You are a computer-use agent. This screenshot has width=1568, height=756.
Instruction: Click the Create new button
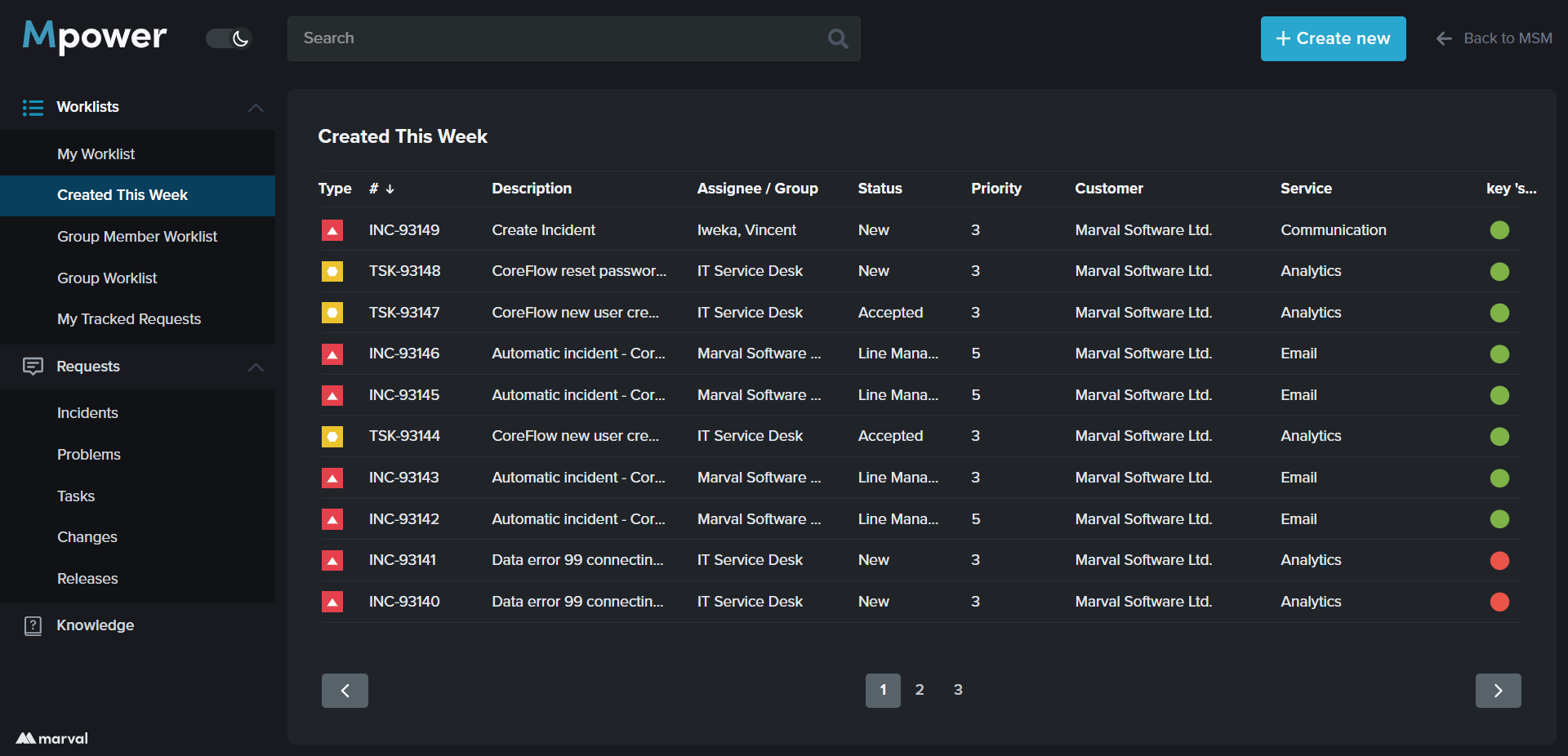pos(1333,38)
